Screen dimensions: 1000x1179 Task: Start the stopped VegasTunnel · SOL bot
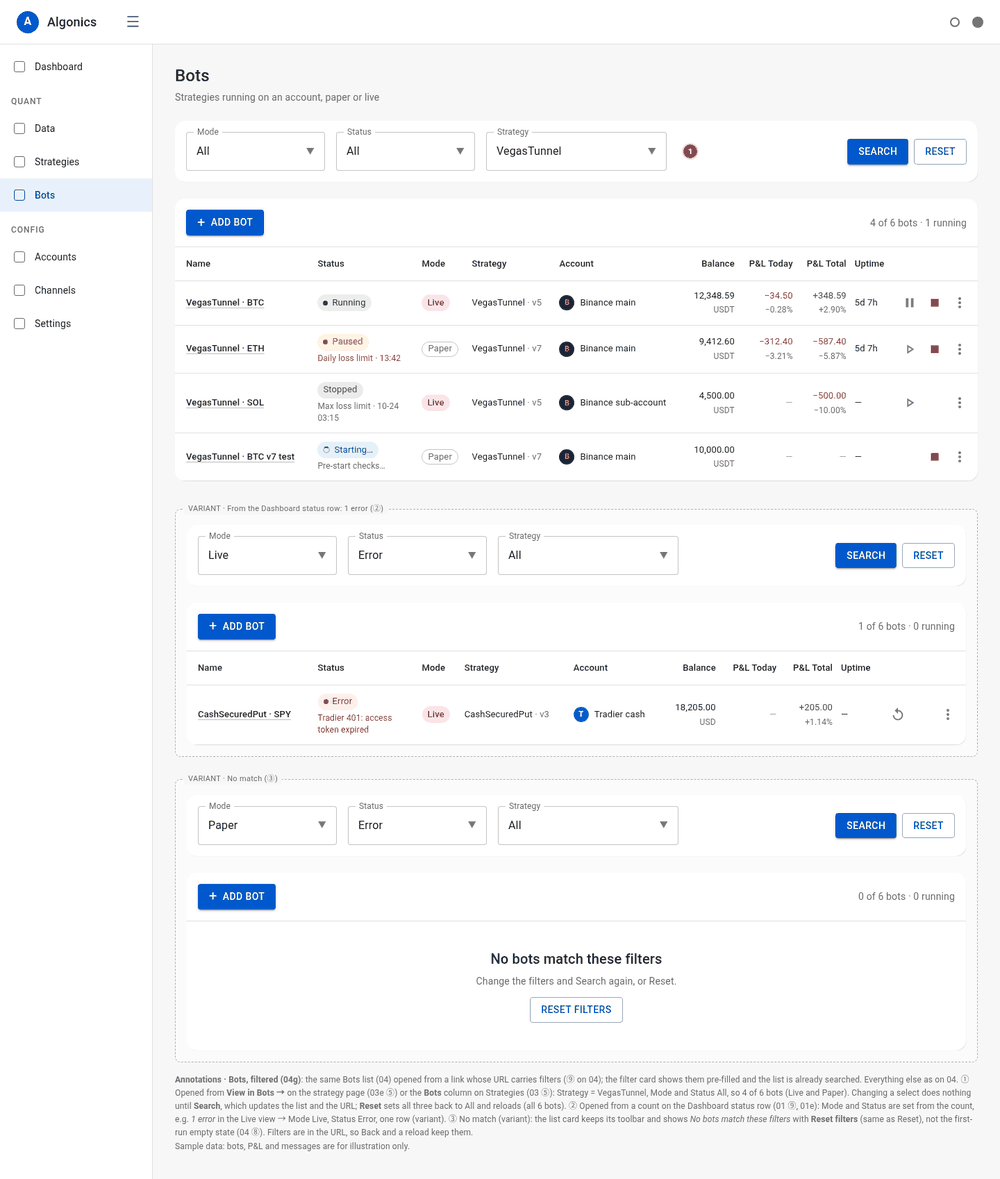pos(910,403)
